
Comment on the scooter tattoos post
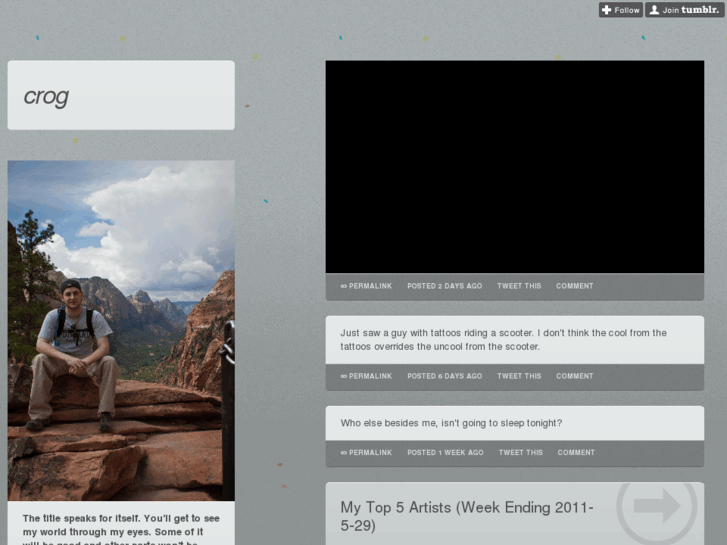(x=574, y=376)
